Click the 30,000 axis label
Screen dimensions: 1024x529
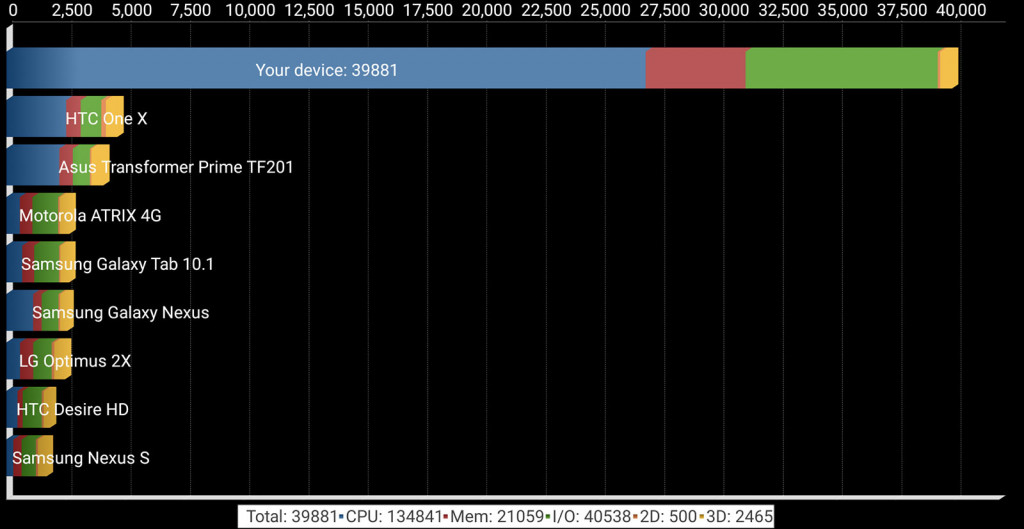pos(723,11)
